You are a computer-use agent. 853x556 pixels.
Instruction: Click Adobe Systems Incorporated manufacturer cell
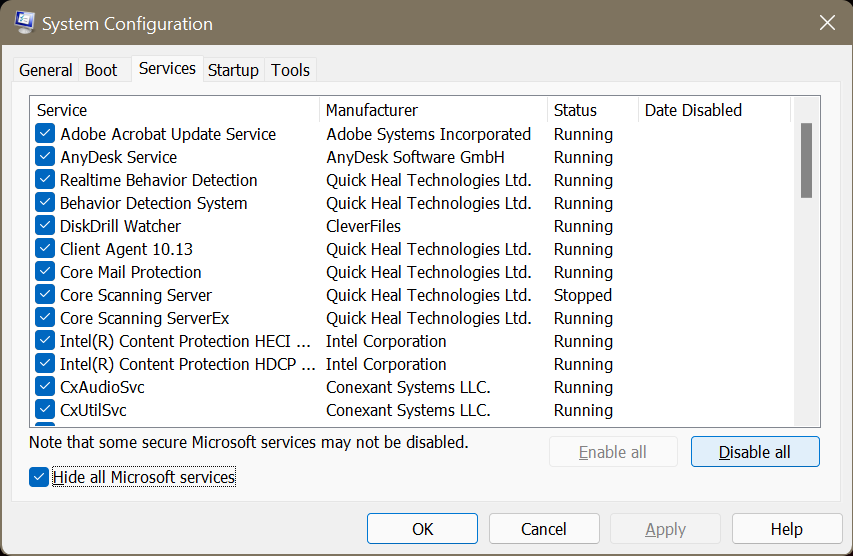tap(429, 134)
